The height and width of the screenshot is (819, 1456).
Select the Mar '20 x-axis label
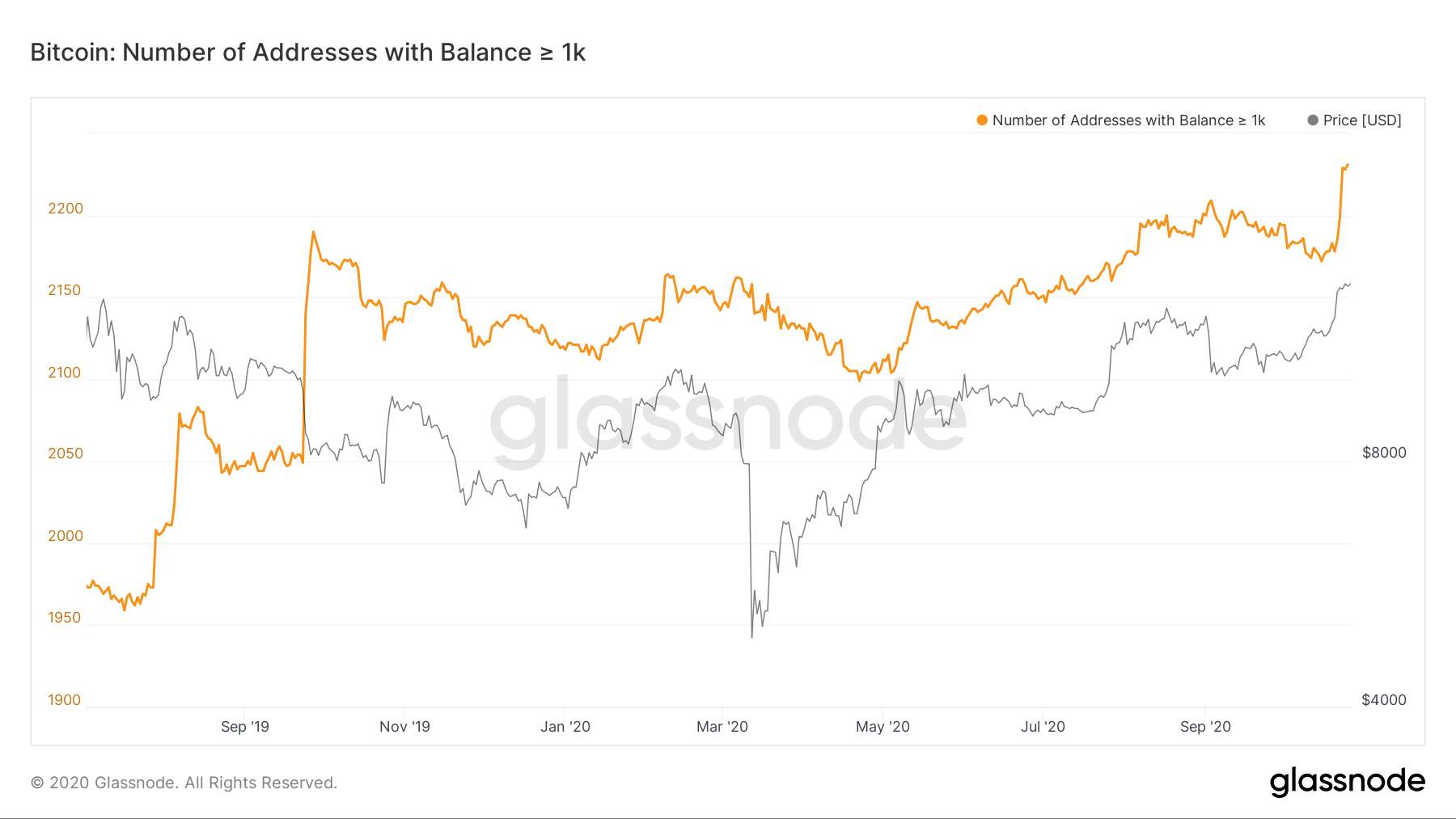[722, 727]
